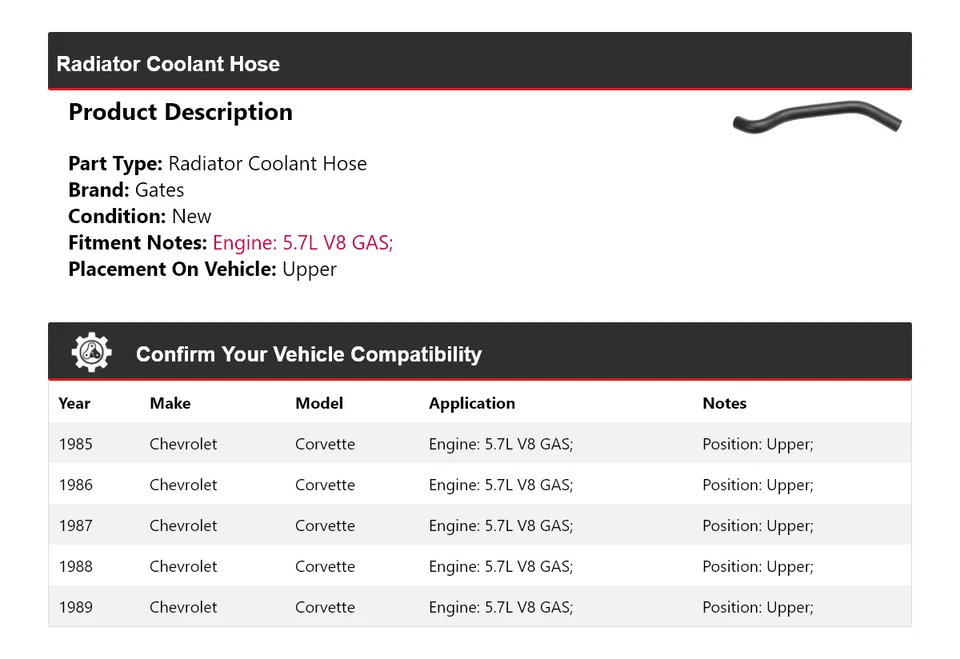This screenshot has width=960, height=659.
Task: Click the Notes column header
Action: coord(724,403)
